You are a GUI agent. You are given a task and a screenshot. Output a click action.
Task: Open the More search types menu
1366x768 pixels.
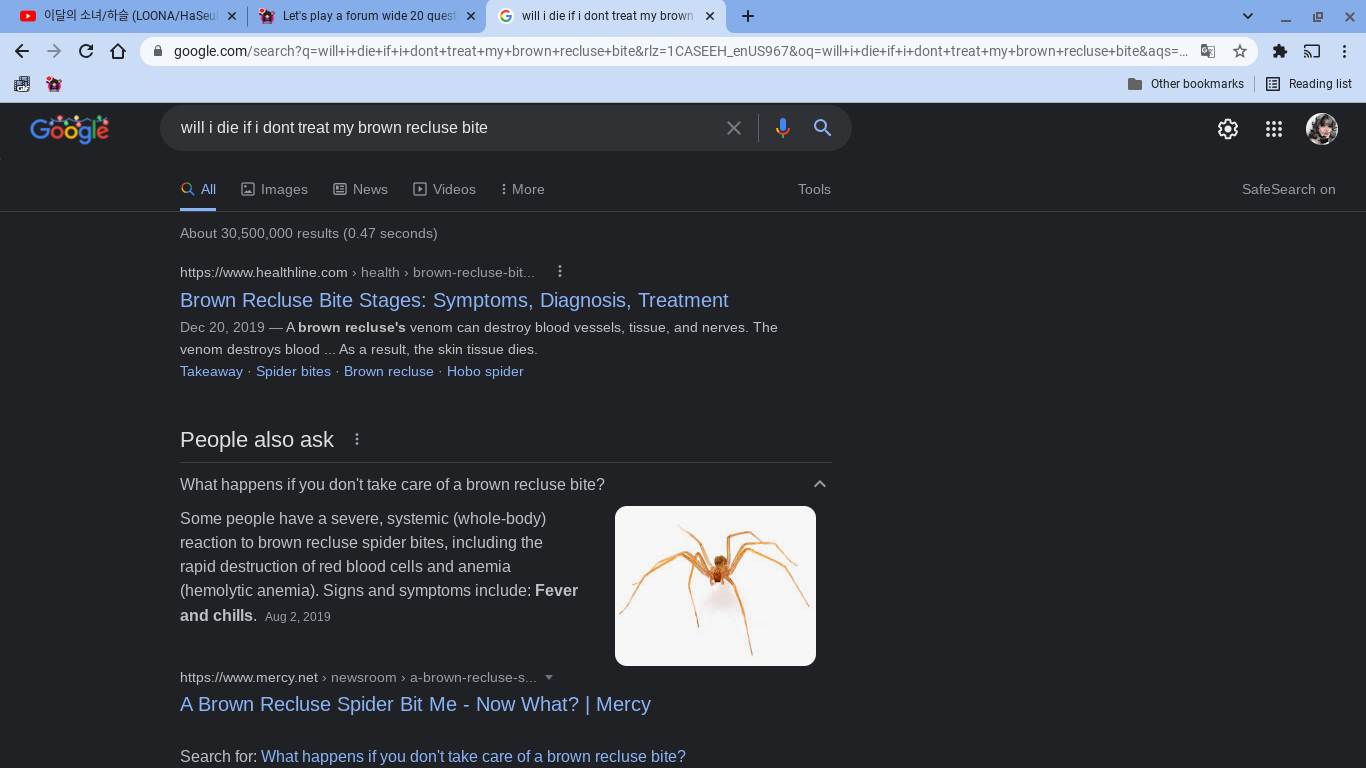click(522, 189)
